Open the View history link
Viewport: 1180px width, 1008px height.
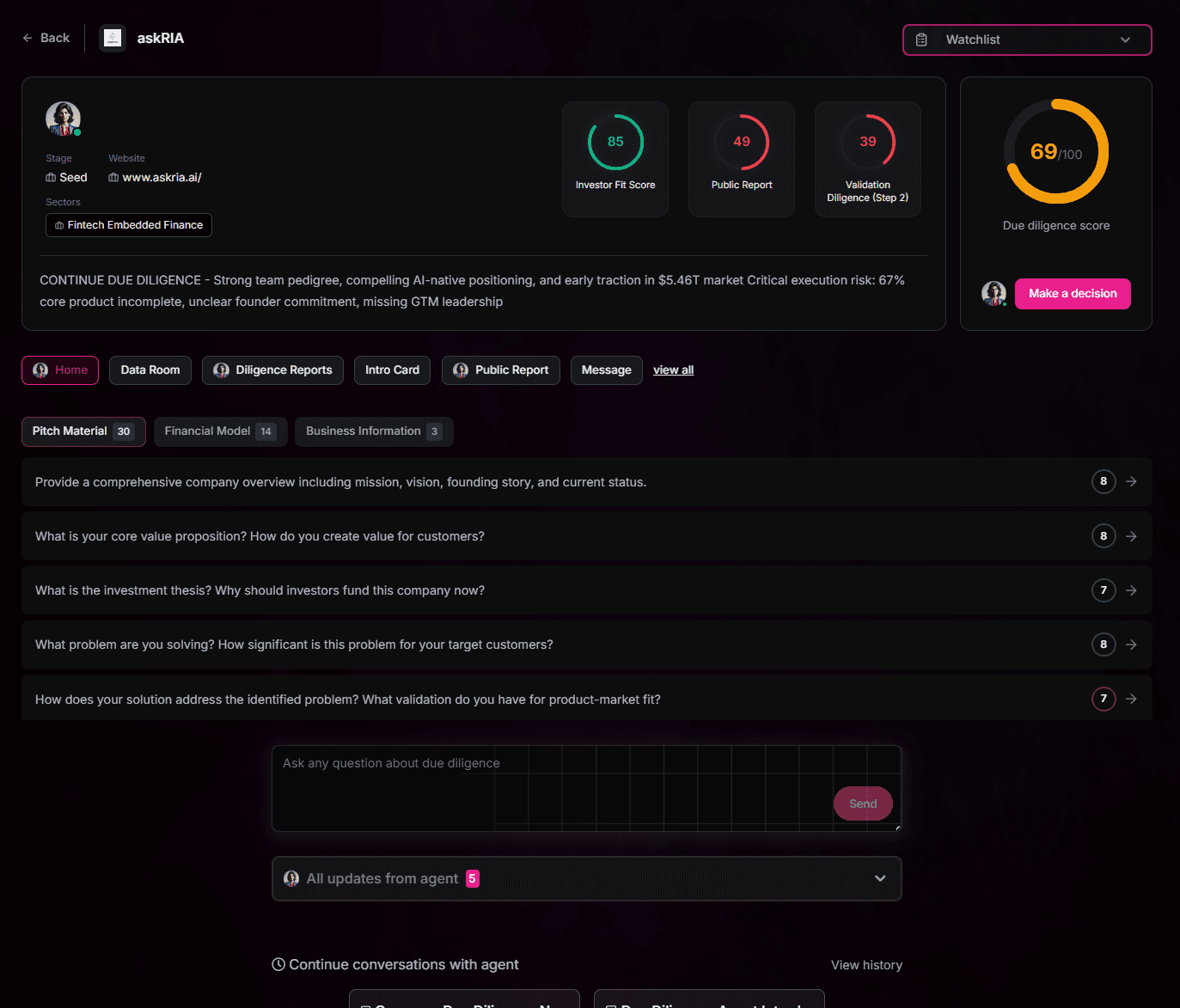[866, 964]
